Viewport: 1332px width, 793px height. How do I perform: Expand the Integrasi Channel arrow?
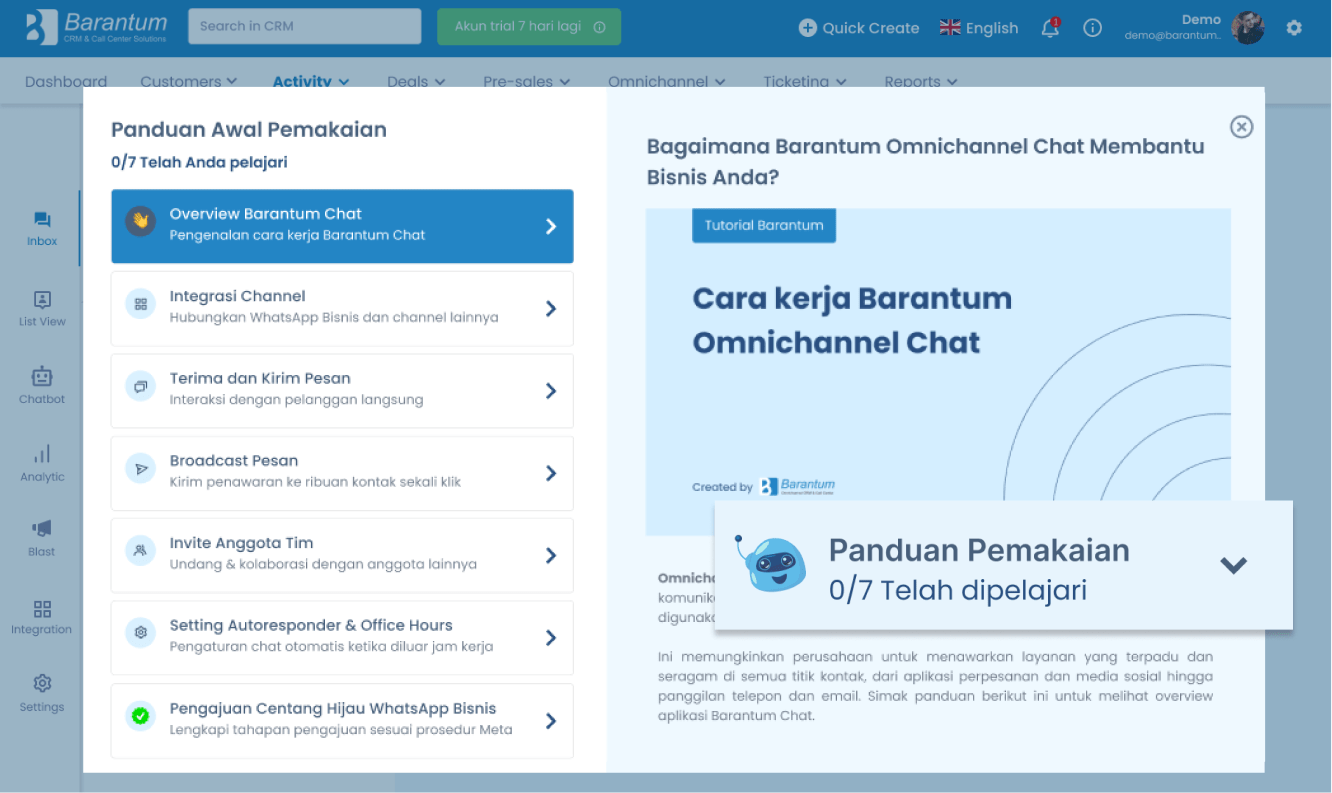pyautogui.click(x=551, y=309)
